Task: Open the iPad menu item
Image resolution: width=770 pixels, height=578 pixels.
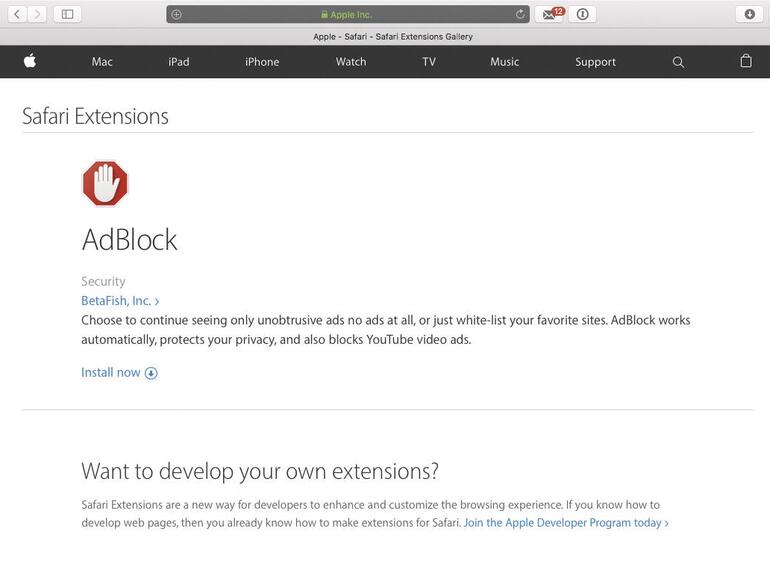Action: click(179, 62)
